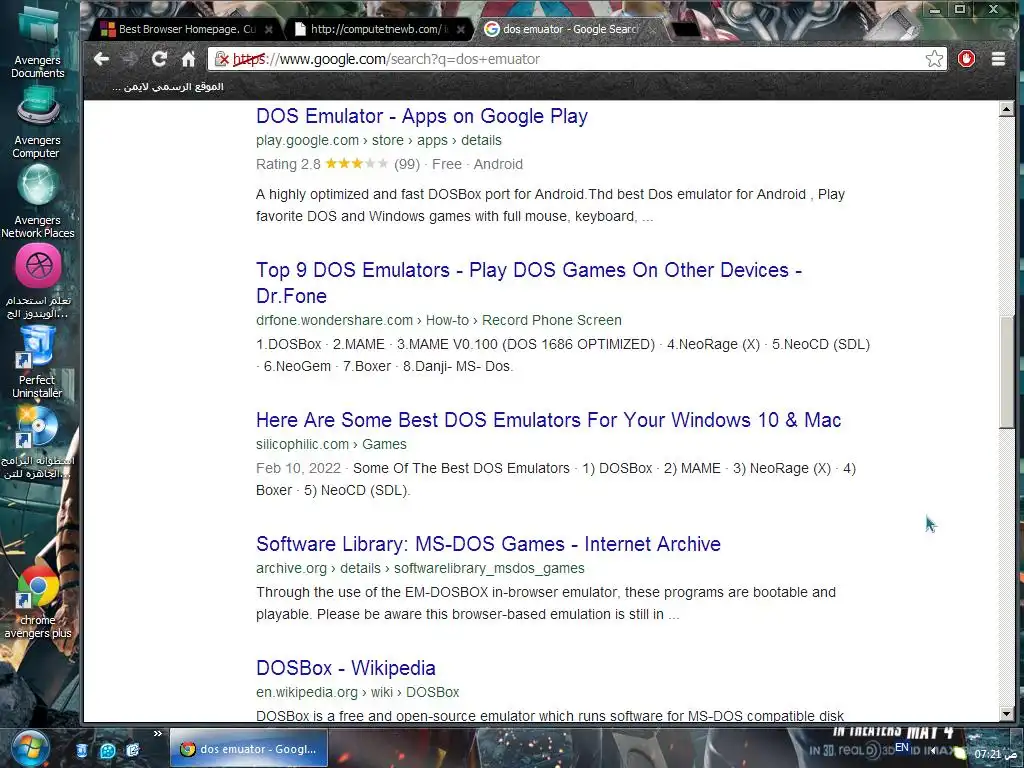Click the vertical scrollbar thumb
Image resolution: width=1024 pixels, height=768 pixels.
point(1006,374)
